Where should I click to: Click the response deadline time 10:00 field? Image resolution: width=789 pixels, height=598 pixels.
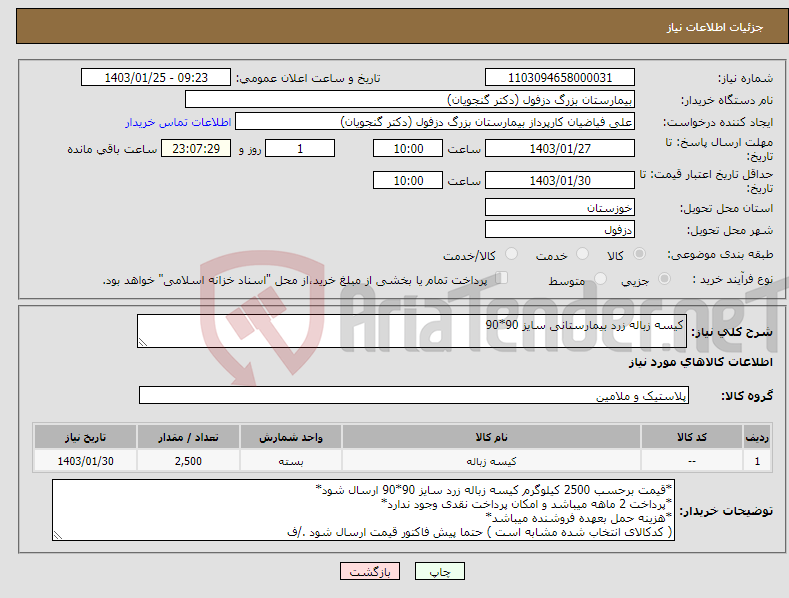pyautogui.click(x=408, y=148)
